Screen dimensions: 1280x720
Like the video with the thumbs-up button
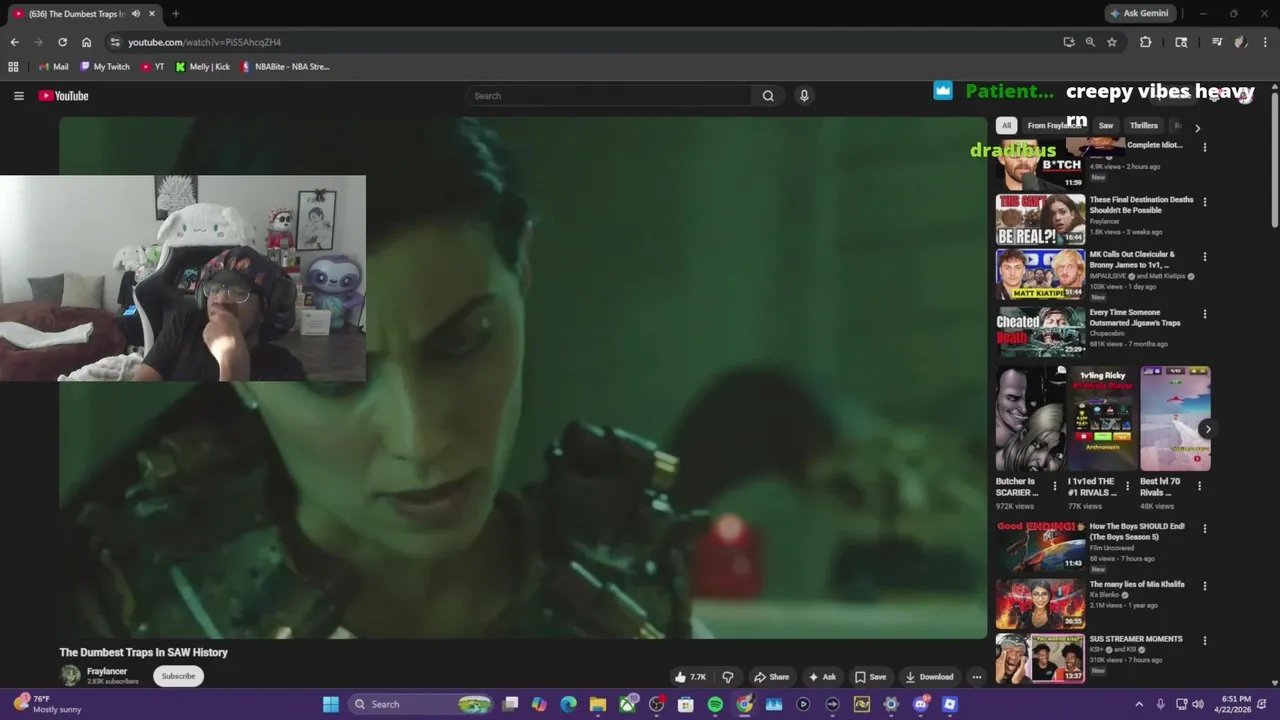[690, 677]
